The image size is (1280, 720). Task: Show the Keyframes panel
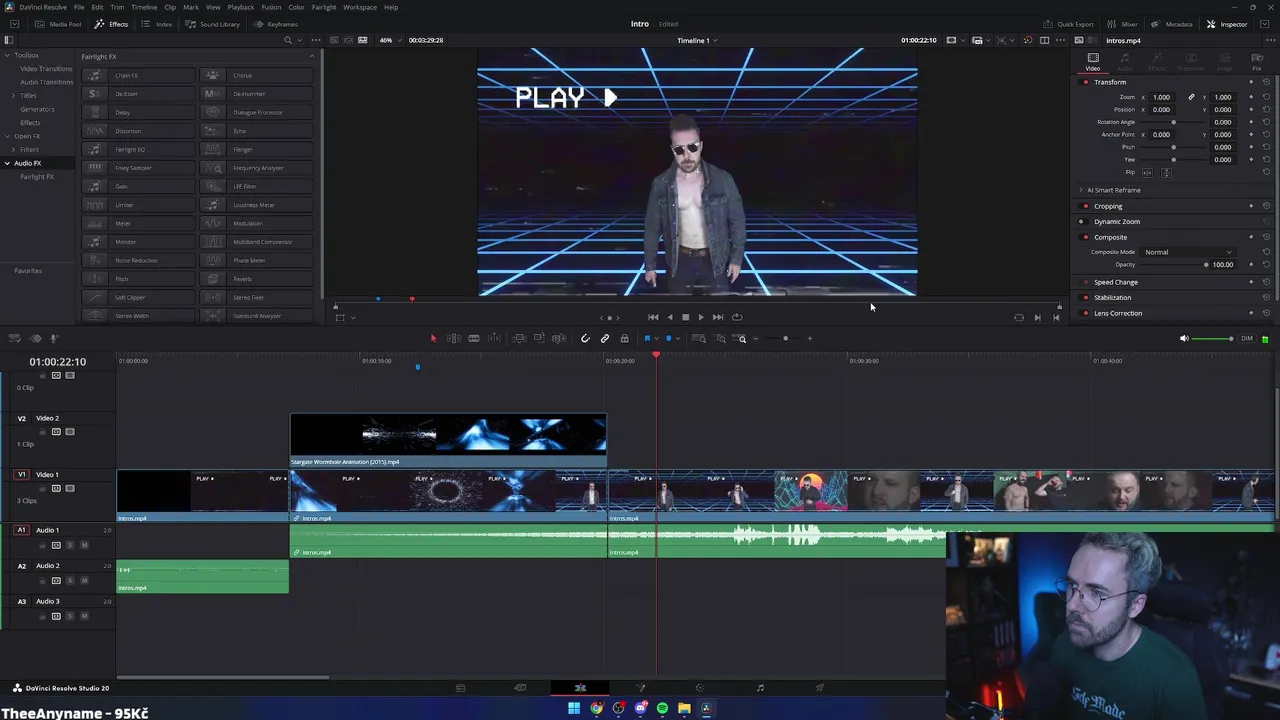tap(276, 24)
